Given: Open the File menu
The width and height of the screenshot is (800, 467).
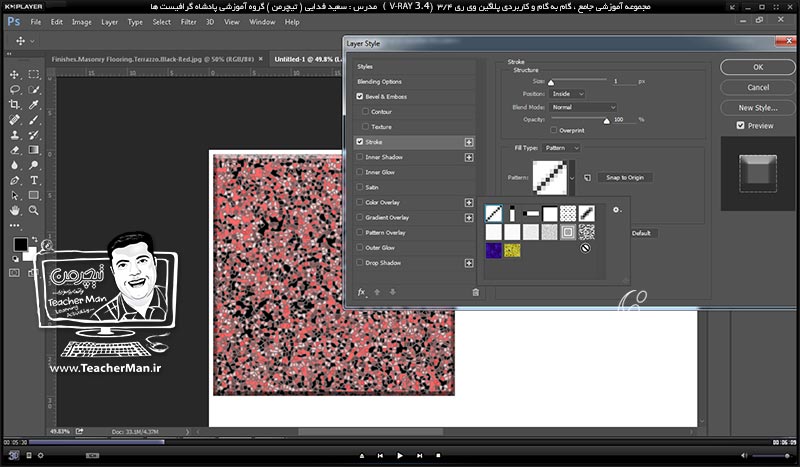Looking at the screenshot, I should 36,22.
